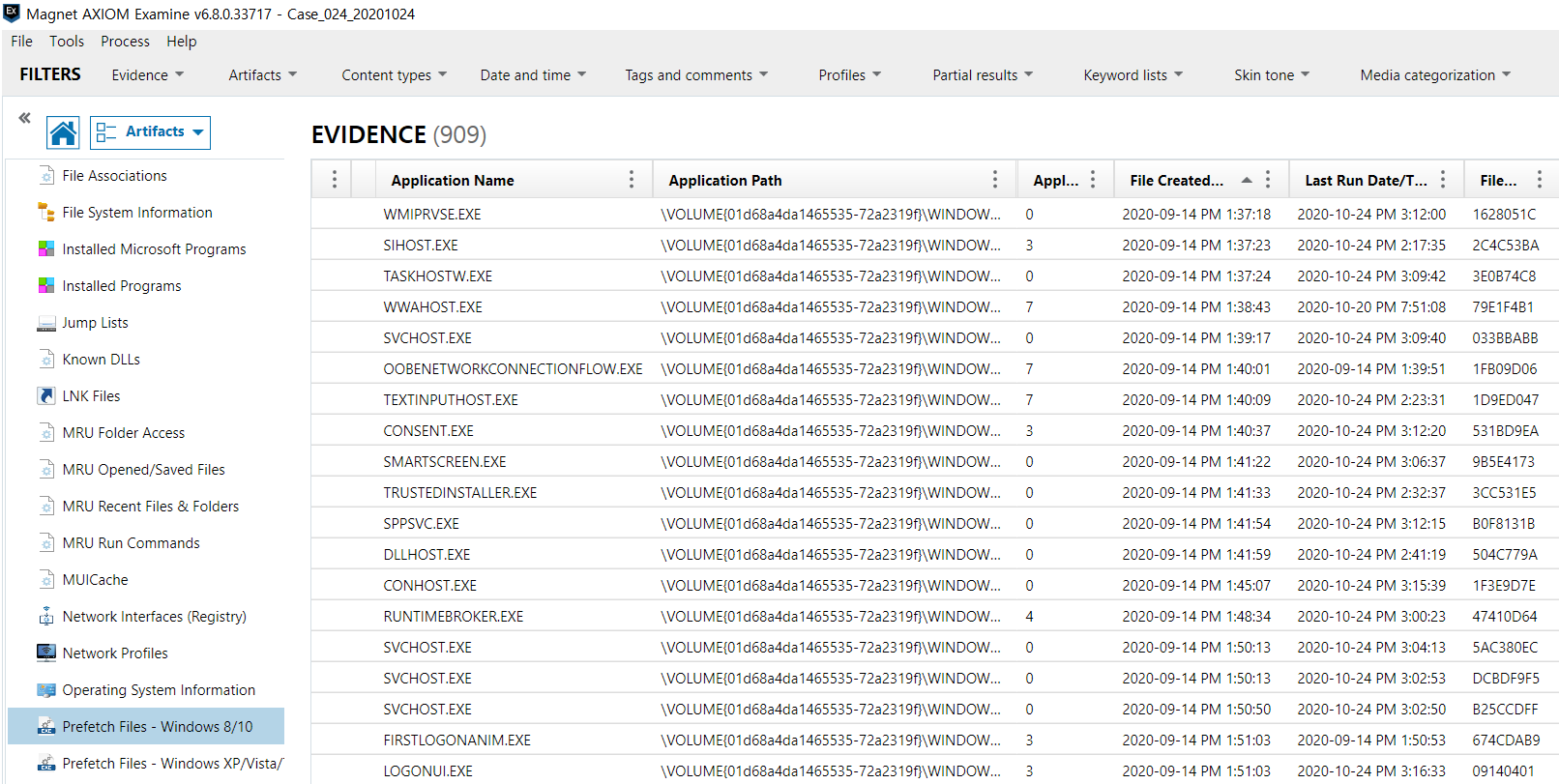Open the Media categorization filter dropdown
The image size is (1559, 784).
pos(1435,74)
